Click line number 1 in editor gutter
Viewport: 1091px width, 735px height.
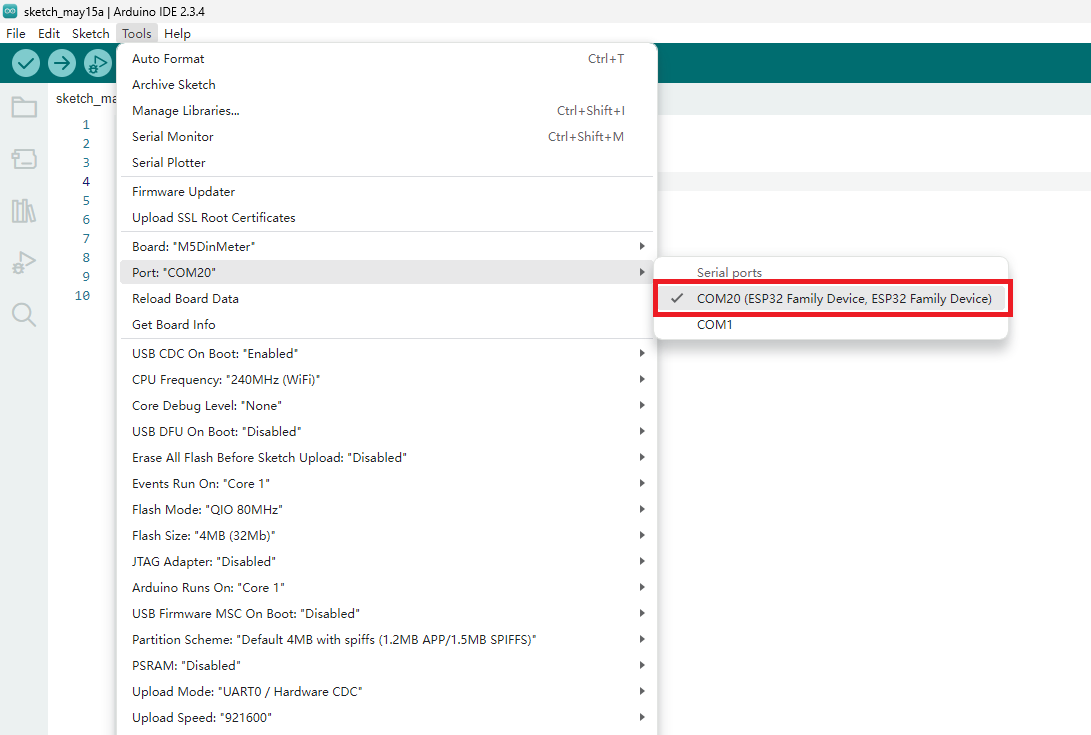pyautogui.click(x=86, y=125)
